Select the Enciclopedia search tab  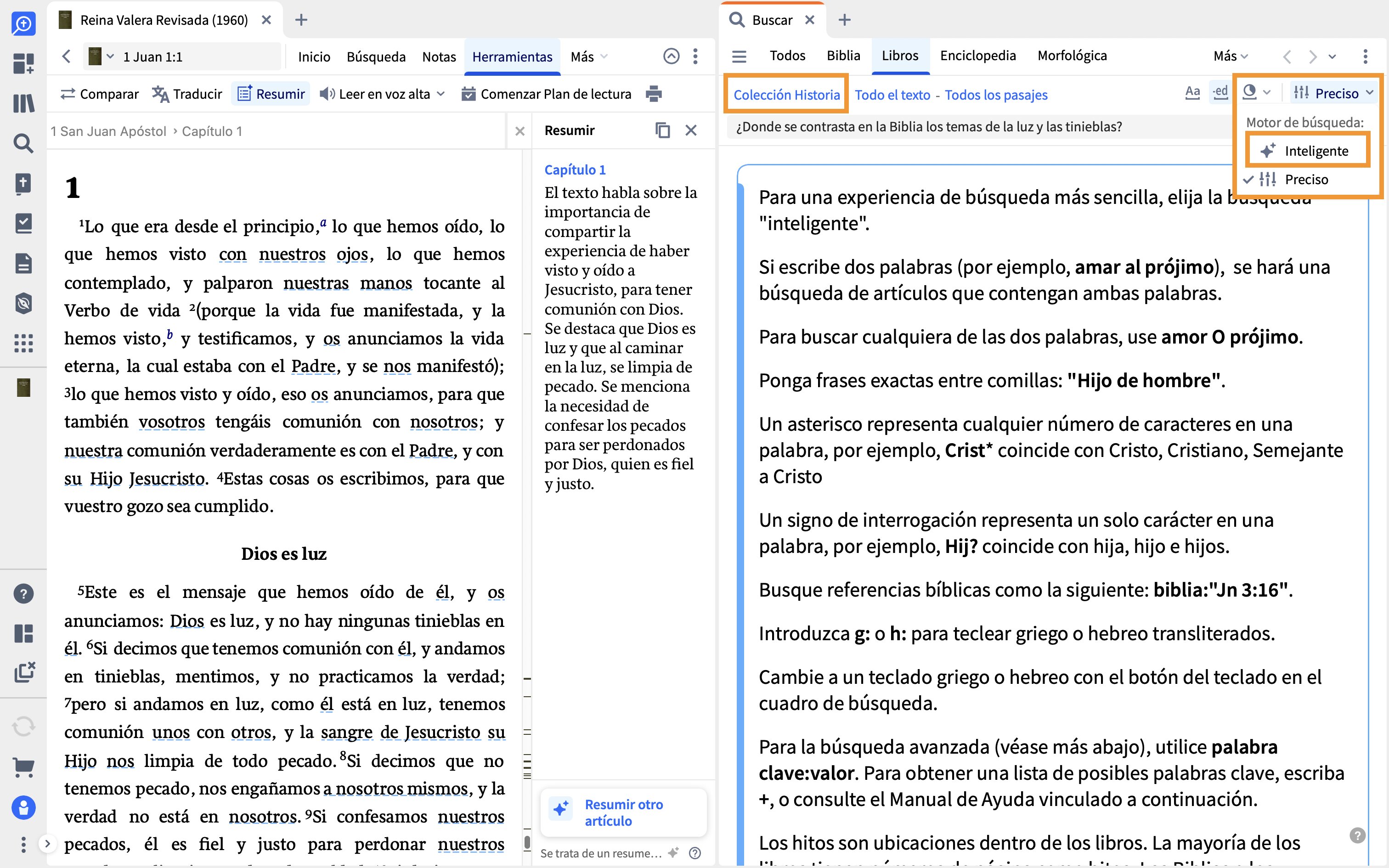977,56
